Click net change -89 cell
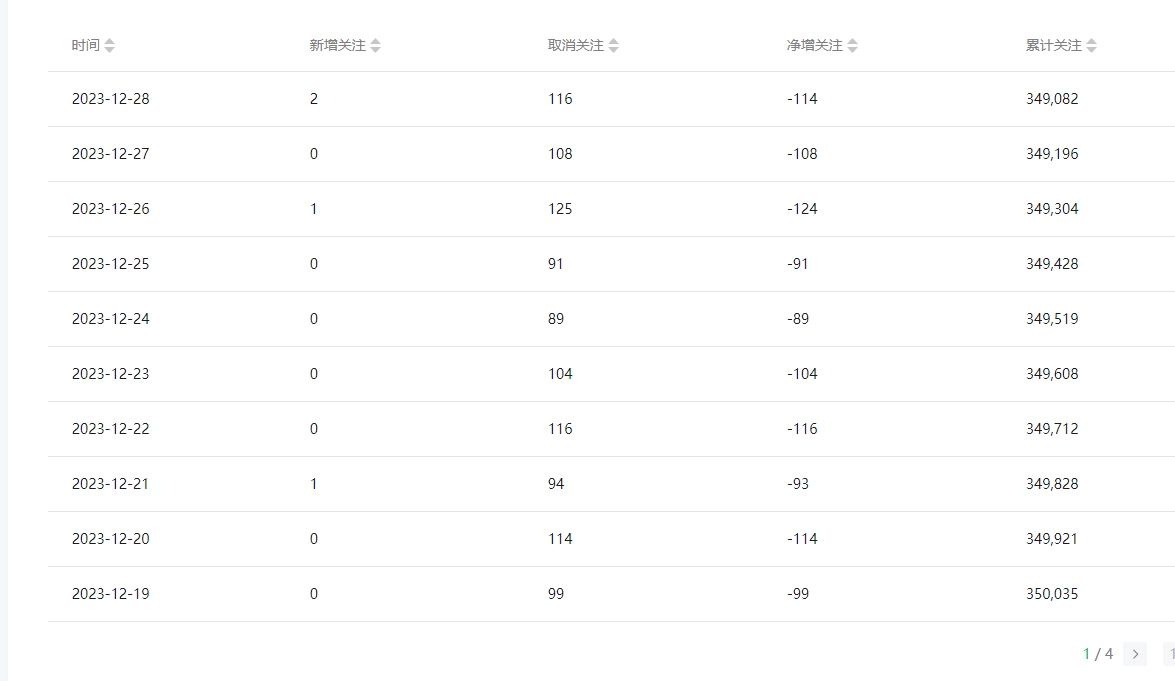The image size is (1175, 681). 798,319
